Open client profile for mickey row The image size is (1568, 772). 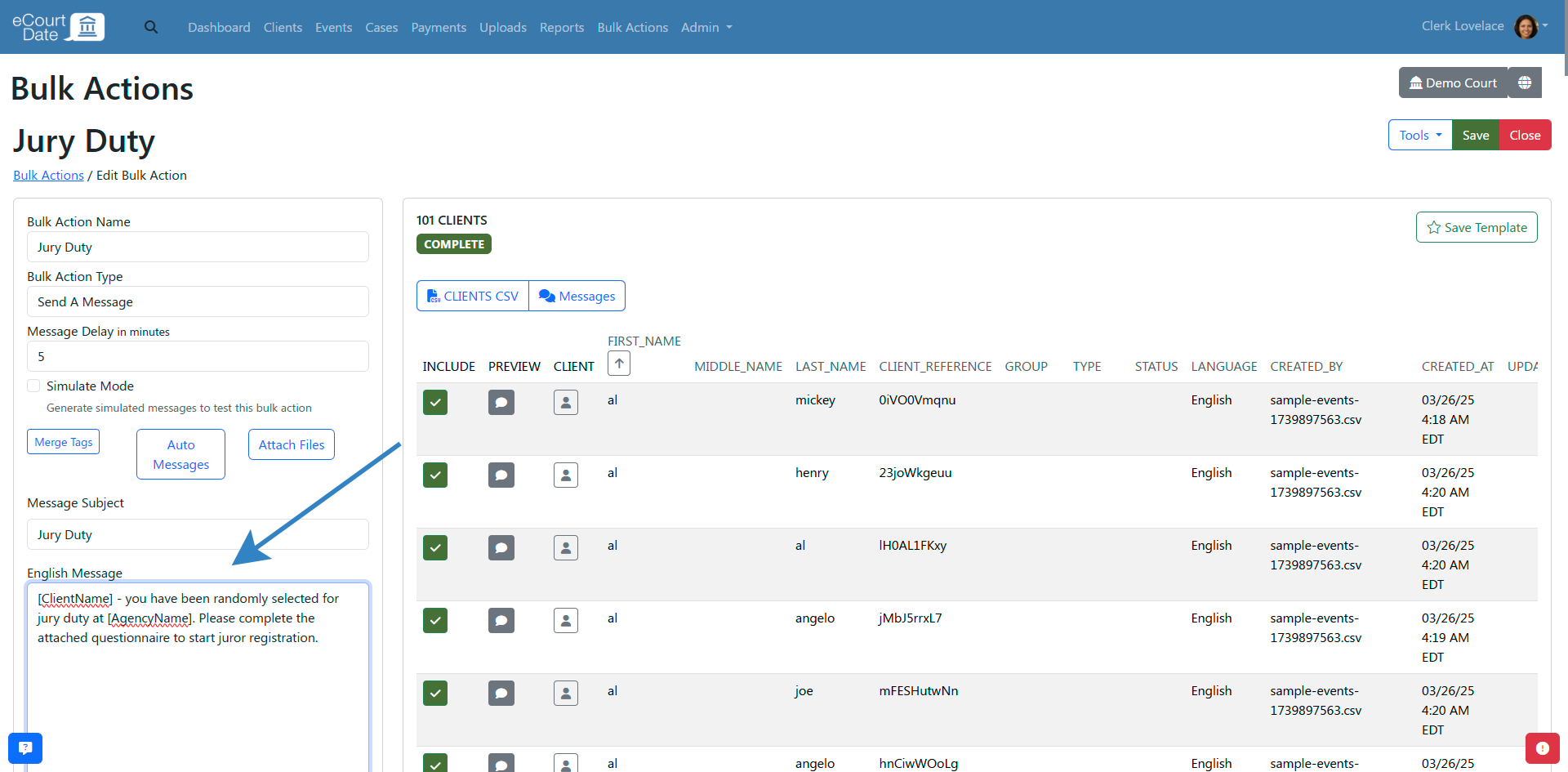(x=566, y=402)
